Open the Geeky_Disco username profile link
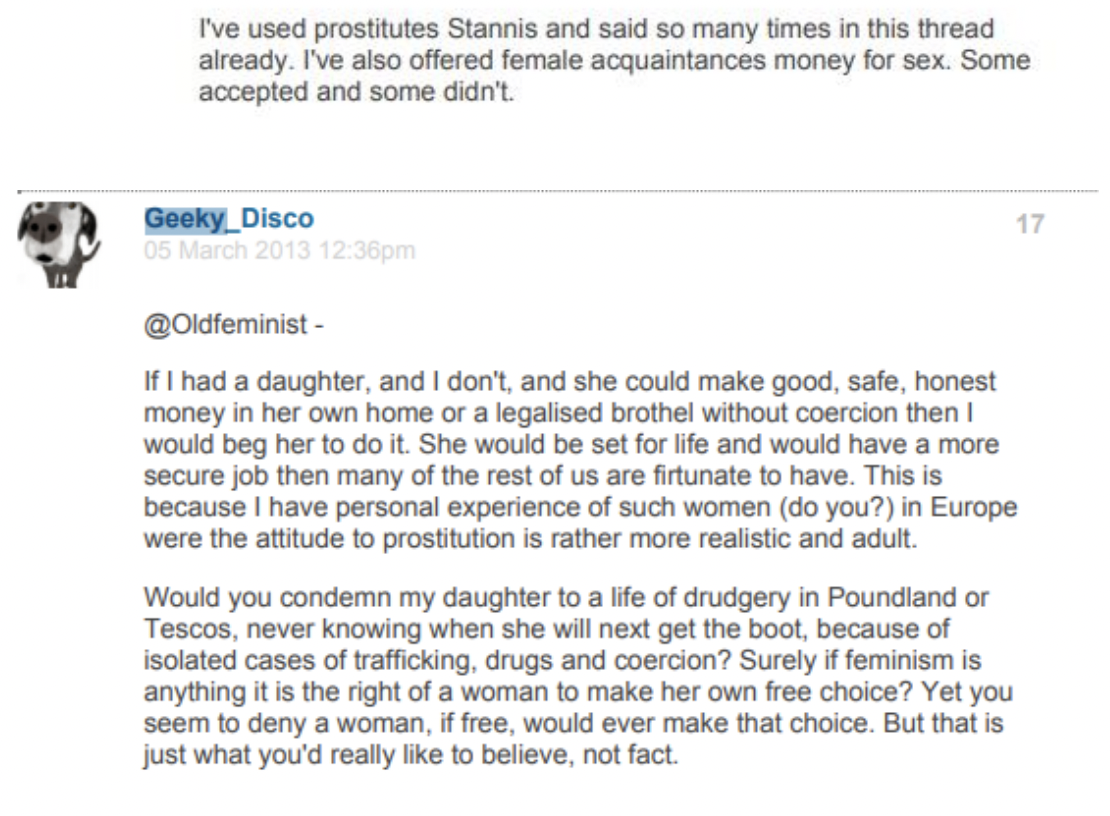Screen dimensions: 1110x816 pyautogui.click(x=229, y=219)
